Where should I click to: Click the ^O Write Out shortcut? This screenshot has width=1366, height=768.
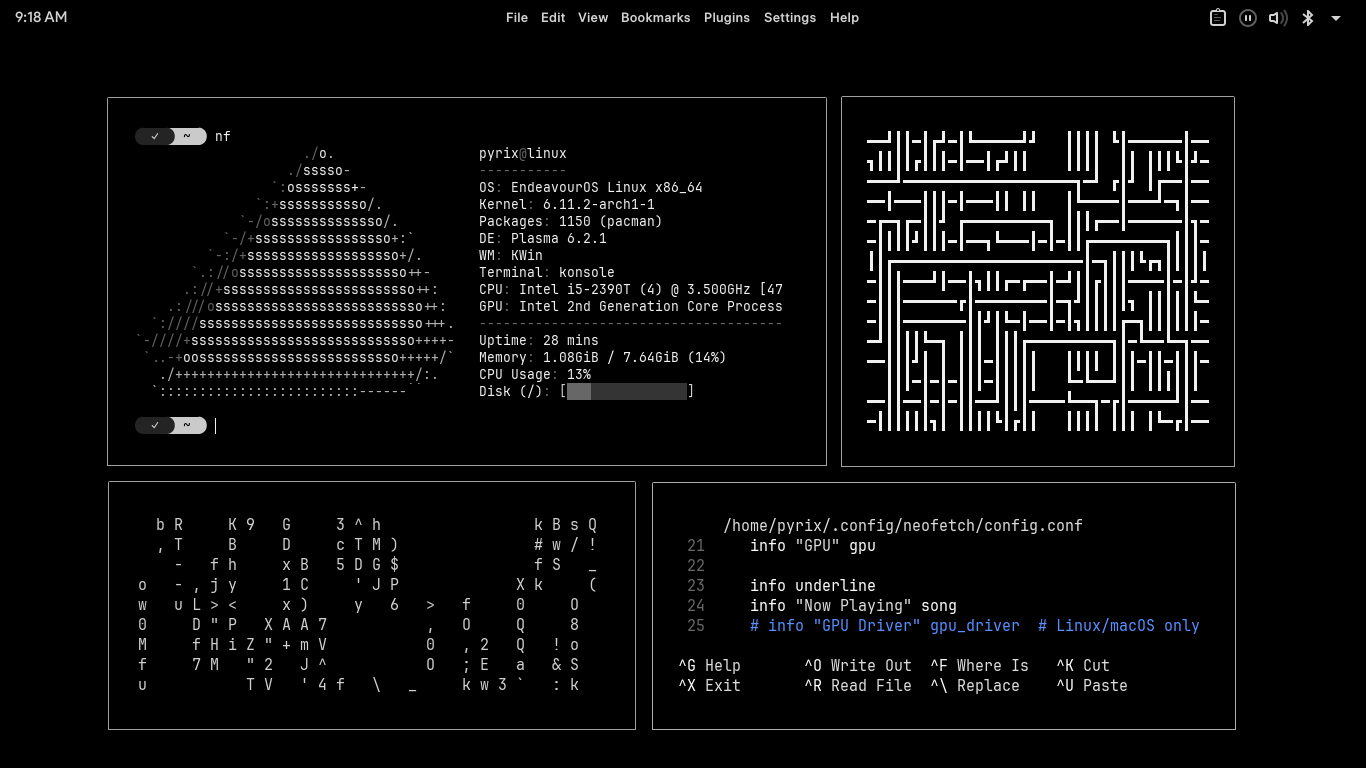coord(858,666)
